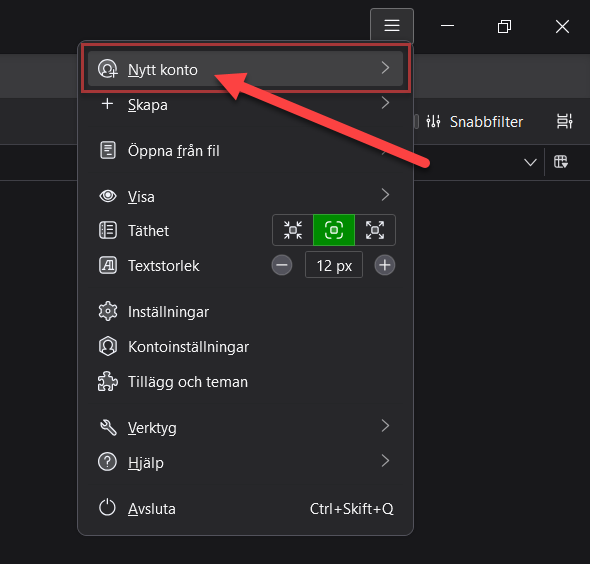Select relaxed density expand option
This screenshot has width=590, height=564.
pos(375,230)
